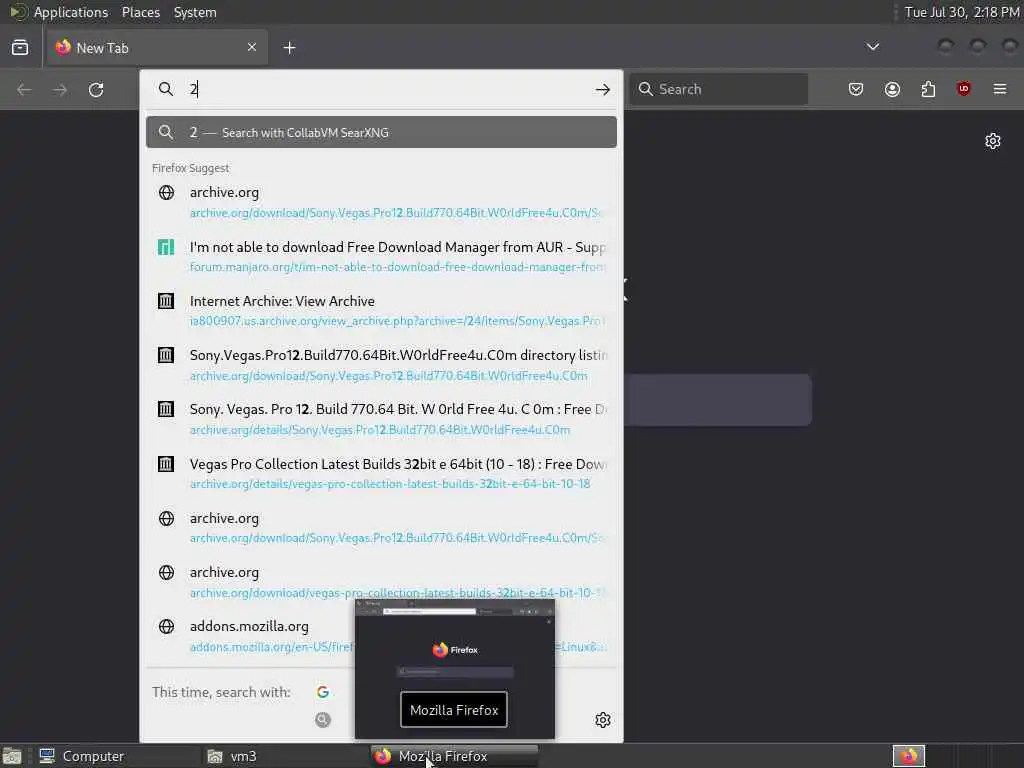Open the Applications menu
The image size is (1024, 768).
71,12
